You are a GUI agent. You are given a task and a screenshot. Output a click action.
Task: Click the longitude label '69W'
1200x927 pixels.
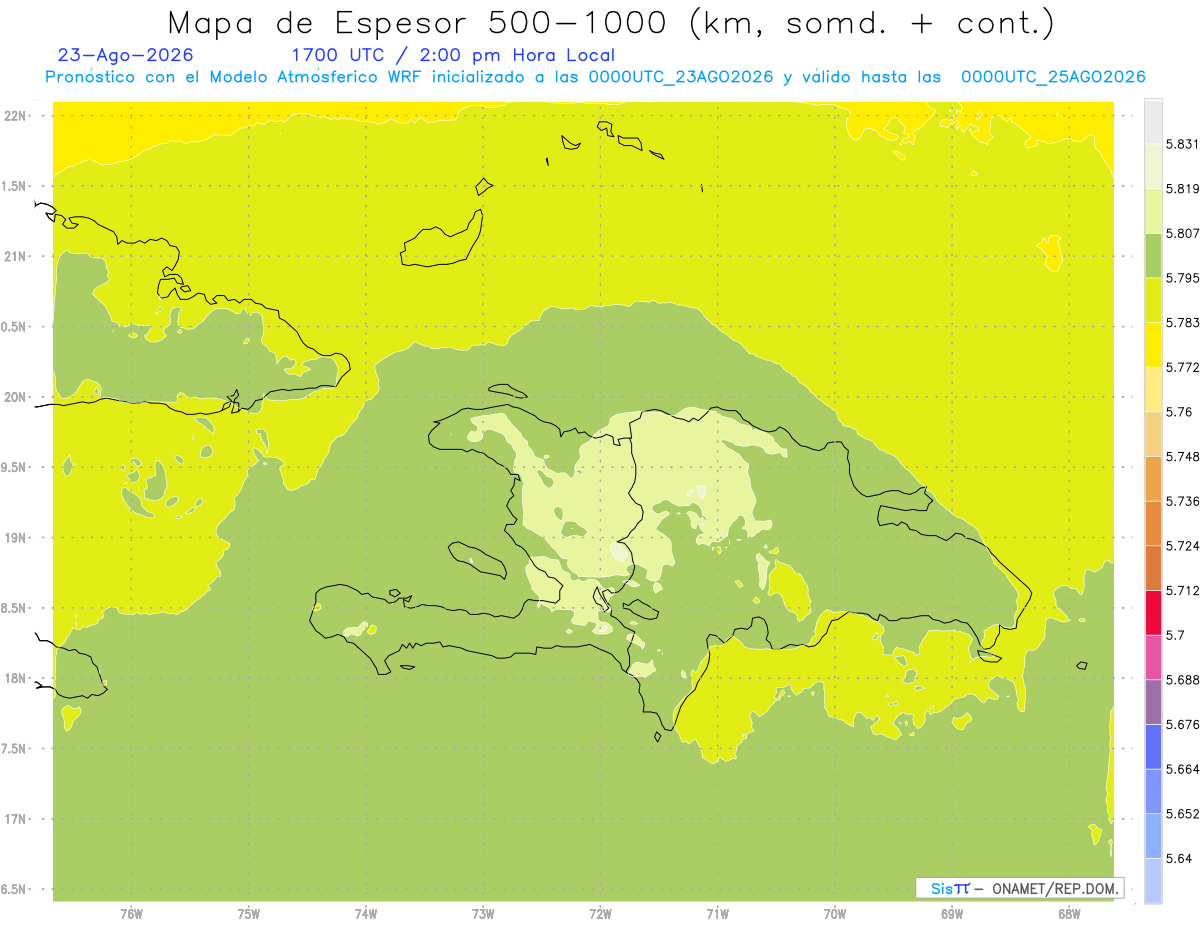coord(952,914)
